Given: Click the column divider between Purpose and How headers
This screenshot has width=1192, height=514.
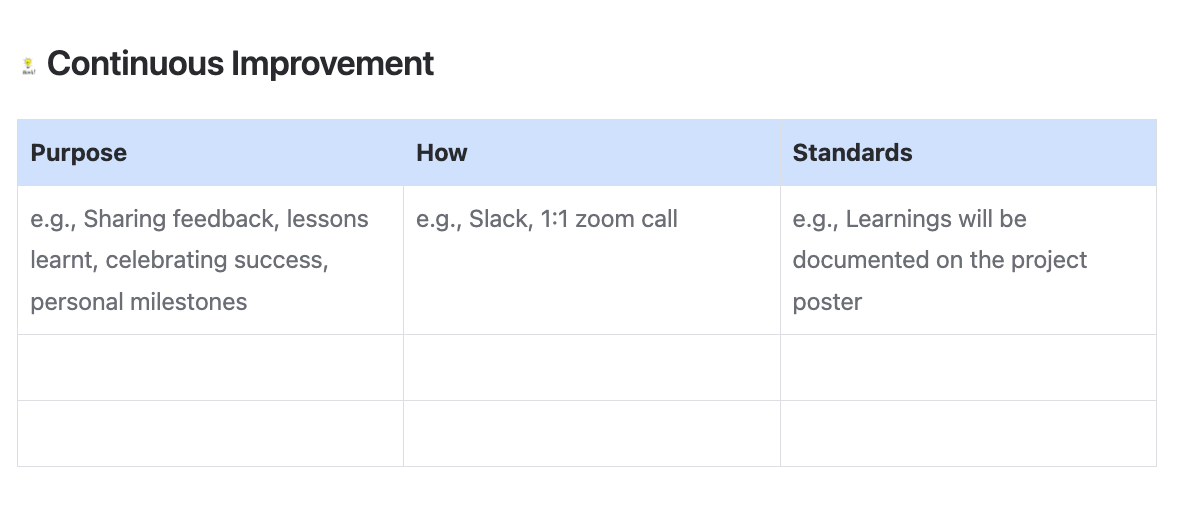Looking at the screenshot, I should (x=403, y=153).
